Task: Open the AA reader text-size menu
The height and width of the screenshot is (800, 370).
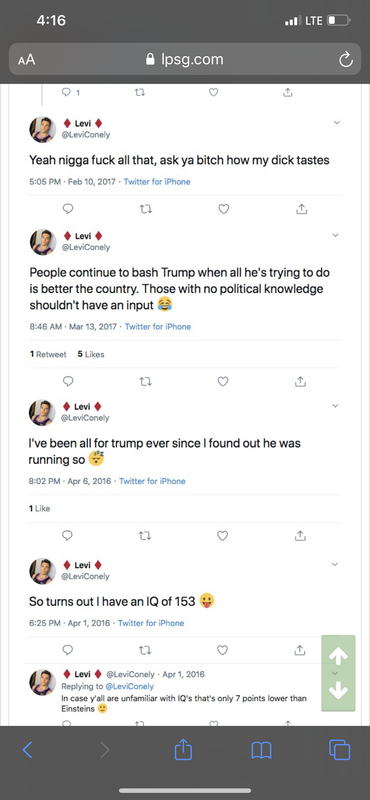Action: point(27,60)
